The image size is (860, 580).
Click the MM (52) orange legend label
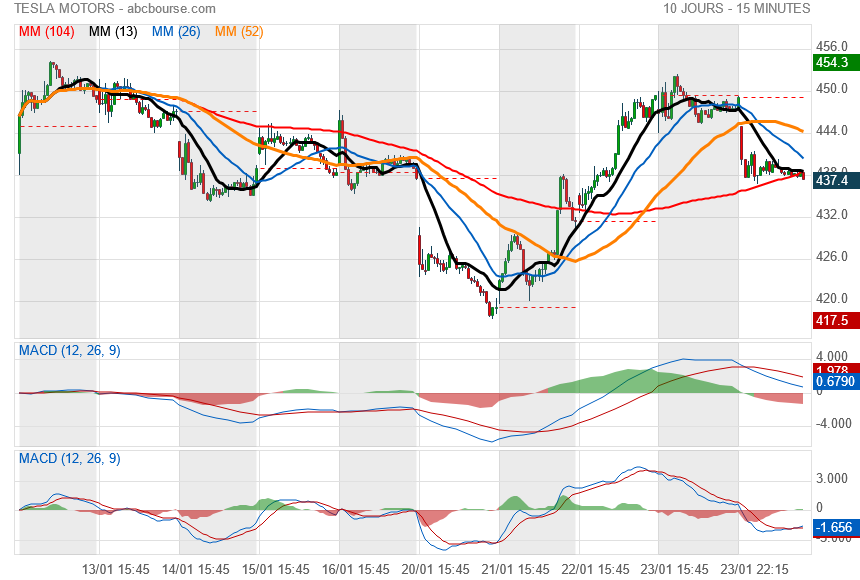coord(239,31)
